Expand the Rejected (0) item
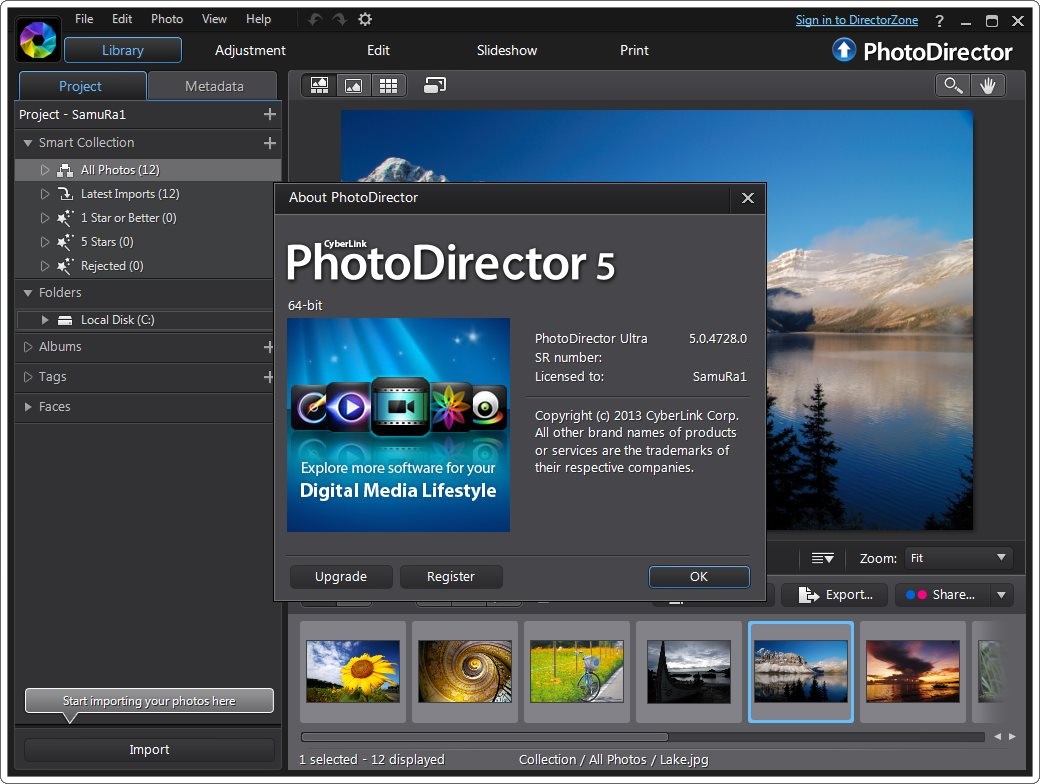 (x=44, y=265)
